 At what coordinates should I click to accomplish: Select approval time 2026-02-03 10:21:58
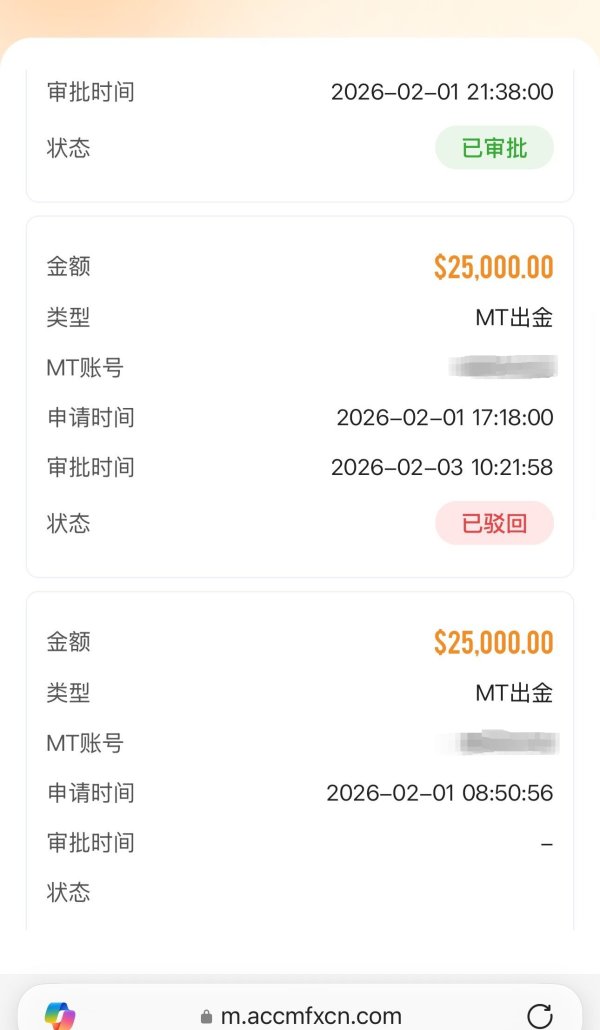click(442, 467)
